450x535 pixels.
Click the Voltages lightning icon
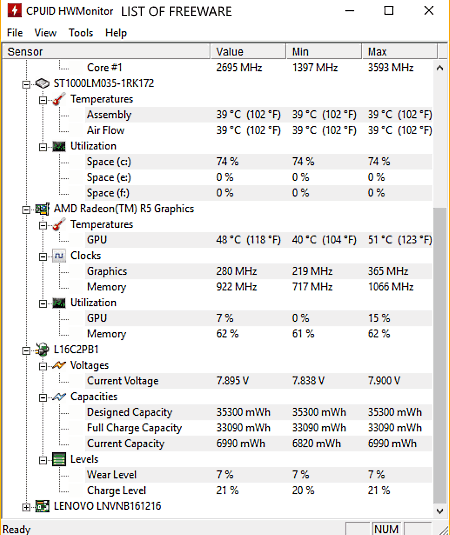coord(59,365)
